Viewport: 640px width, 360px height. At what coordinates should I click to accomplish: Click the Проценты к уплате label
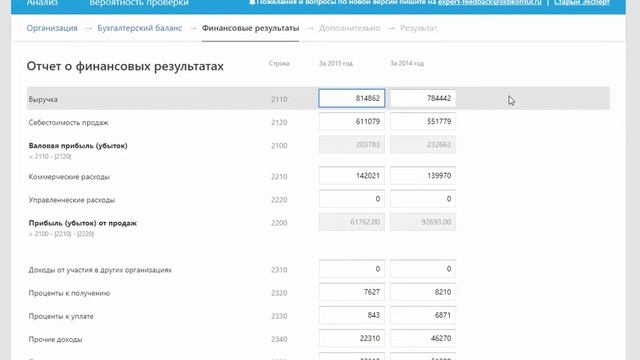click(61, 316)
